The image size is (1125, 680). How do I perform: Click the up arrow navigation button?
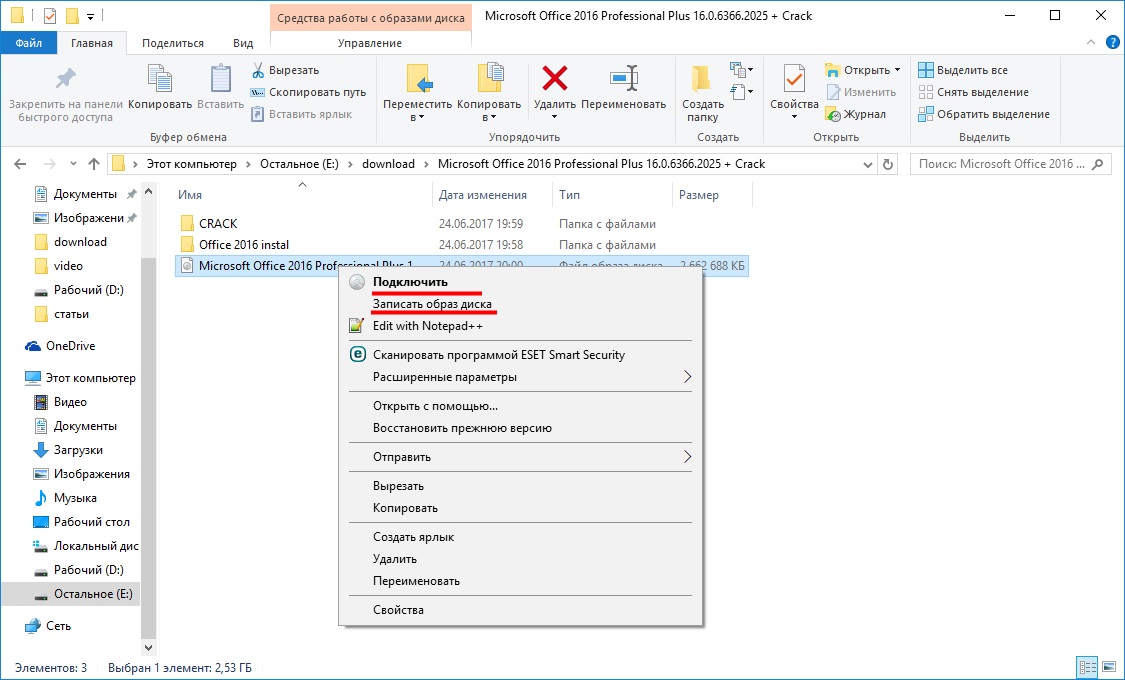tap(94, 164)
